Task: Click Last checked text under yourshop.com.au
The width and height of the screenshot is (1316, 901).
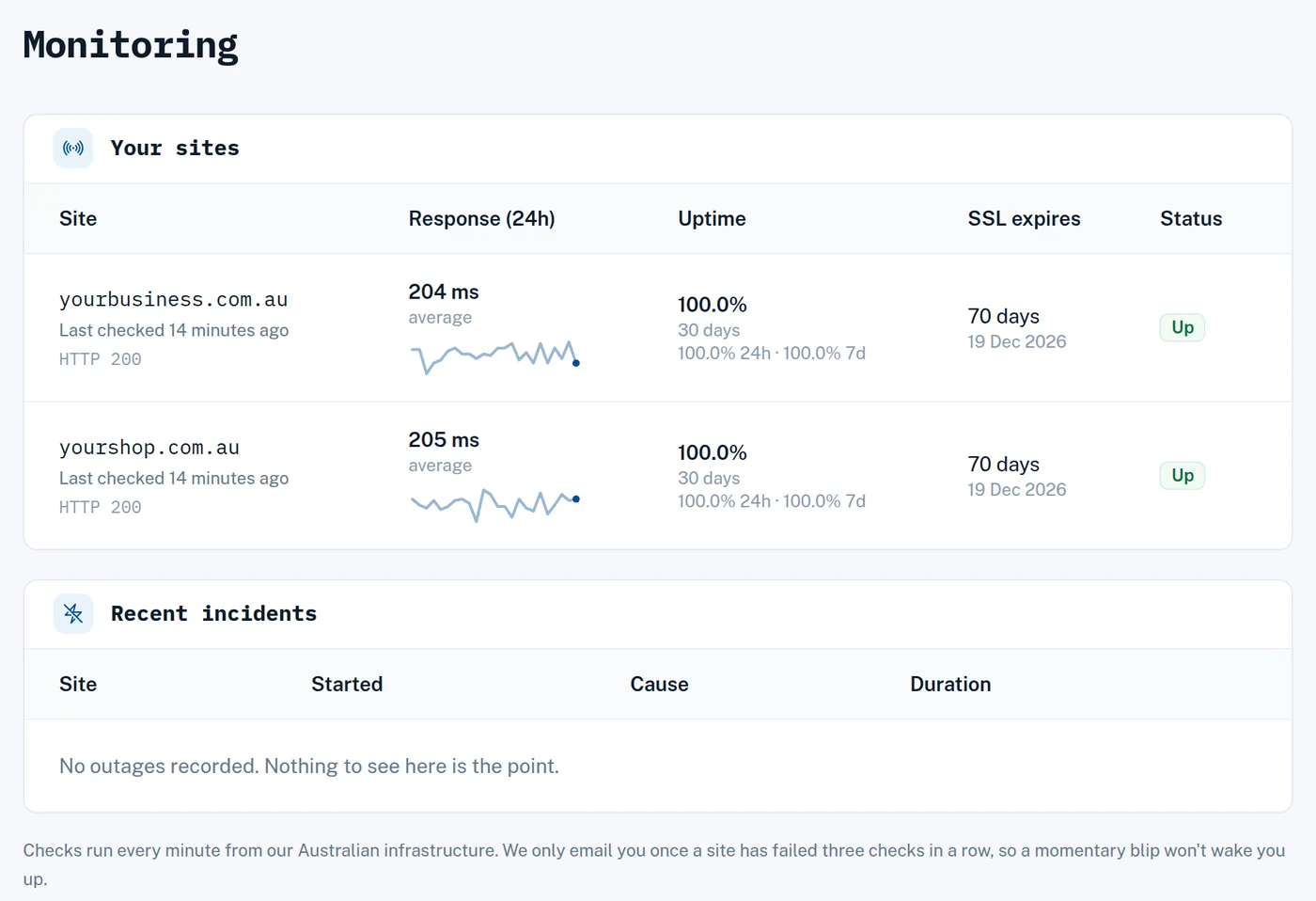Action: 174,478
